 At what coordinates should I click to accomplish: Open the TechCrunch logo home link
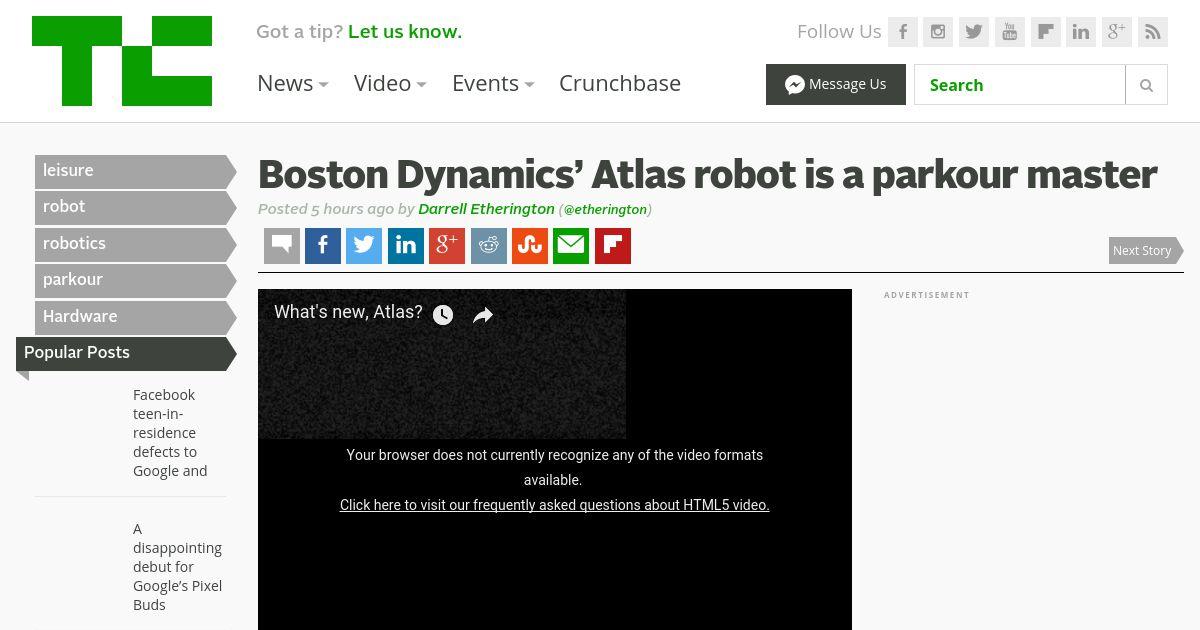click(x=122, y=61)
